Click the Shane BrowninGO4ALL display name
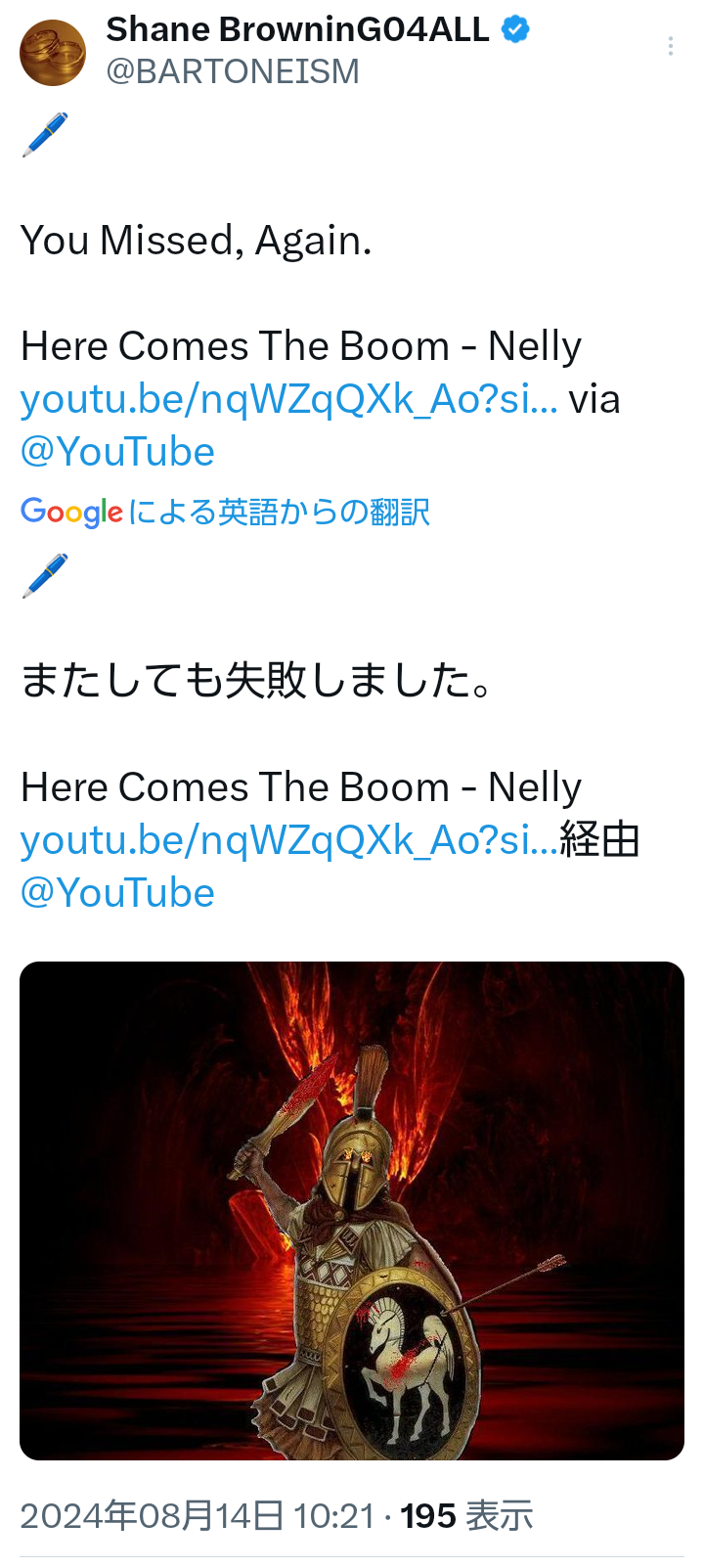The width and height of the screenshot is (704, 1568). pos(297,30)
